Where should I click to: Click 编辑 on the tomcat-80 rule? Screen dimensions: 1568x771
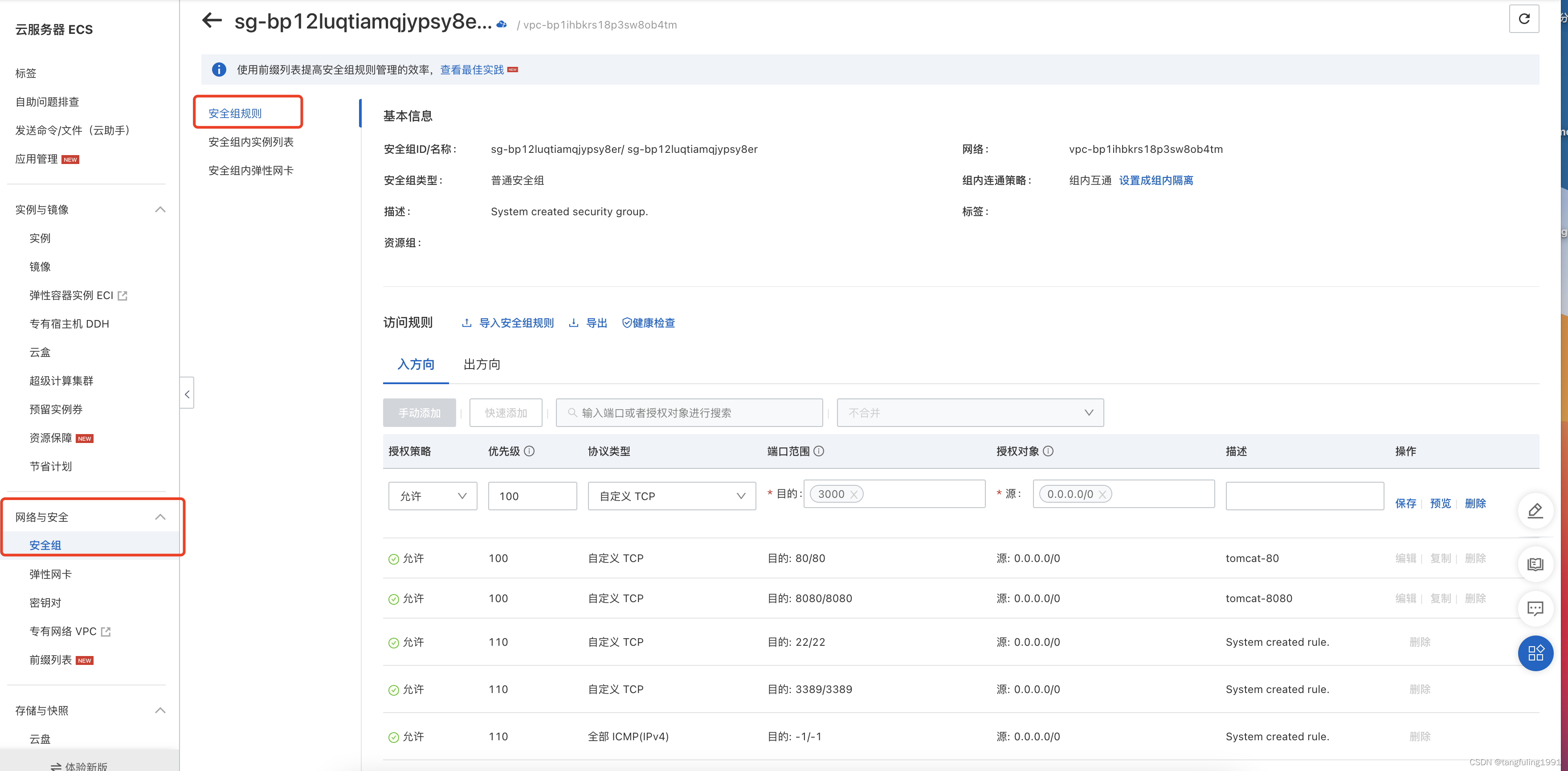click(1405, 558)
